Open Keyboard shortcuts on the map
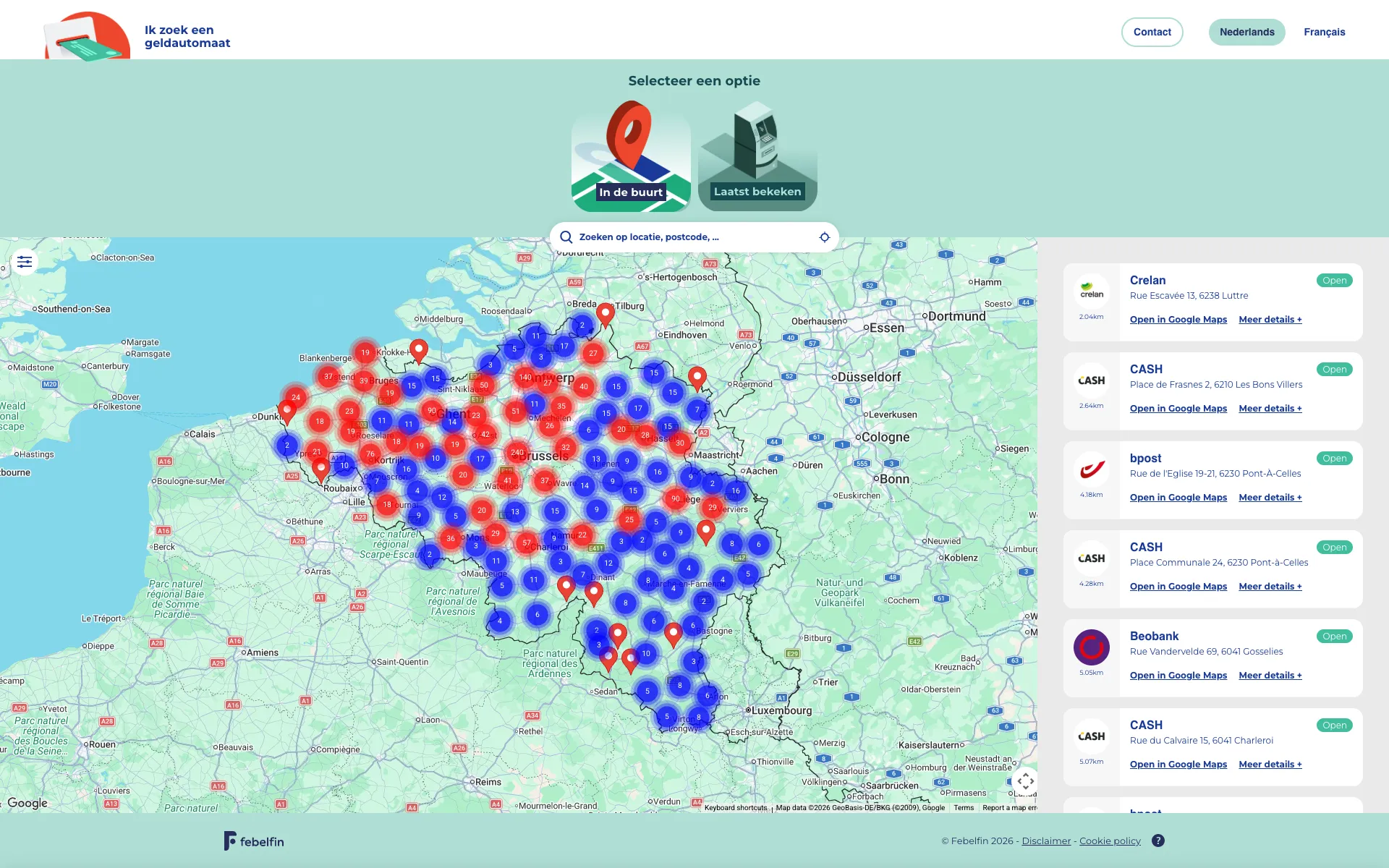The image size is (1389, 868). pyautogui.click(x=736, y=808)
